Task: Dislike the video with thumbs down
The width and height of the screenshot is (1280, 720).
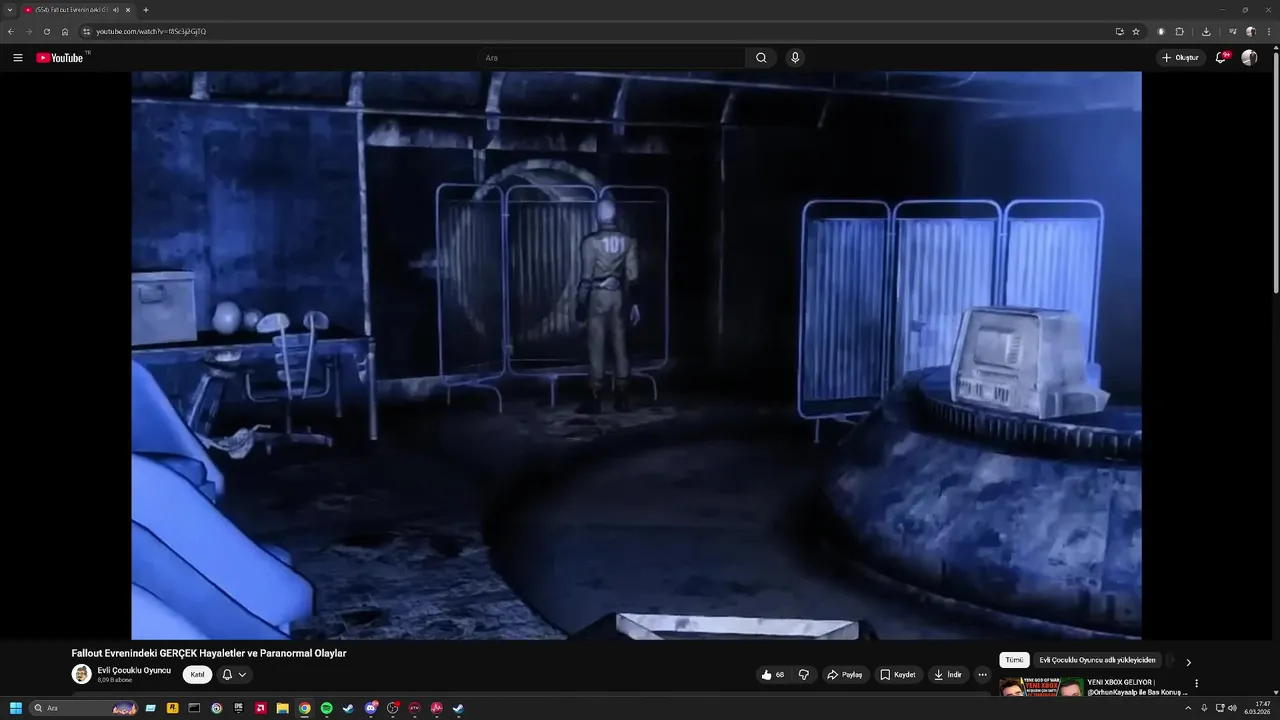Action: pos(803,675)
